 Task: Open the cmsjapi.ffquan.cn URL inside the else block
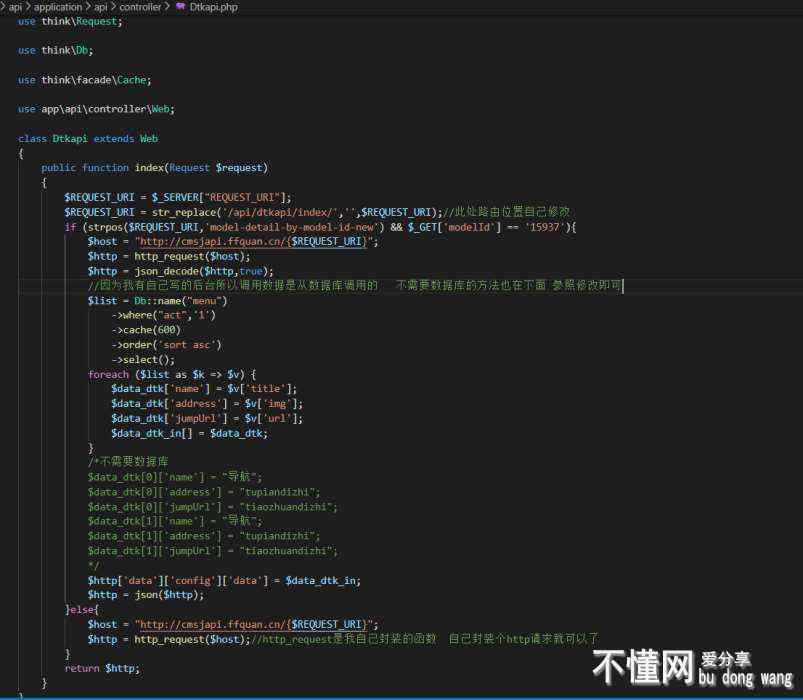click(255, 624)
